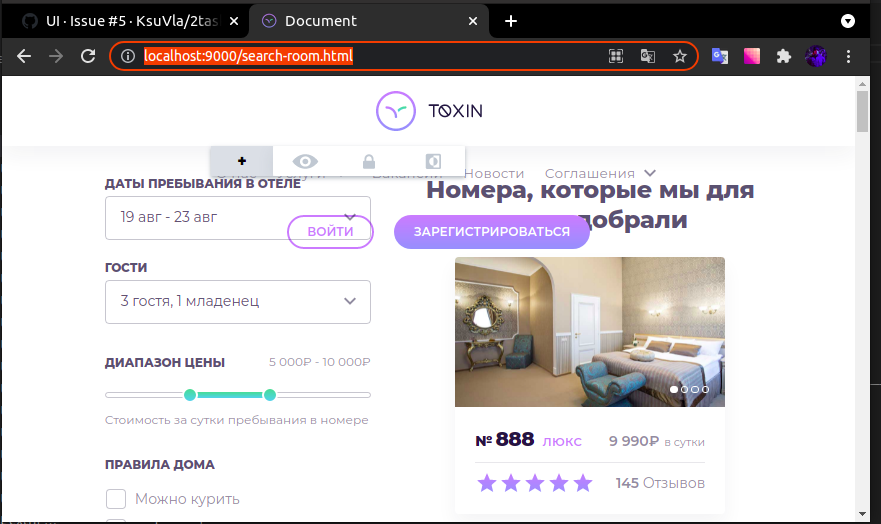Click the address bar URL localhost:9000/search-room.html
Image resolution: width=881 pixels, height=524 pixels.
coord(248,56)
